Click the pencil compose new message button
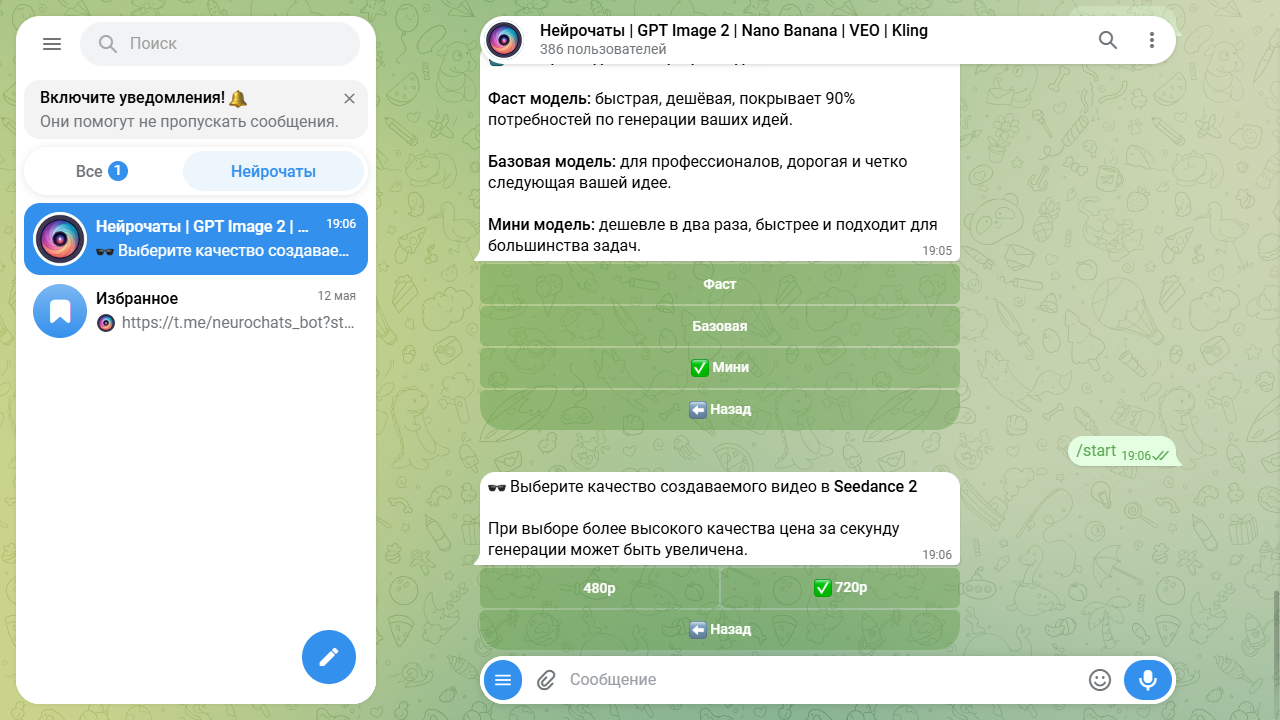The height and width of the screenshot is (720, 1280). (x=329, y=657)
